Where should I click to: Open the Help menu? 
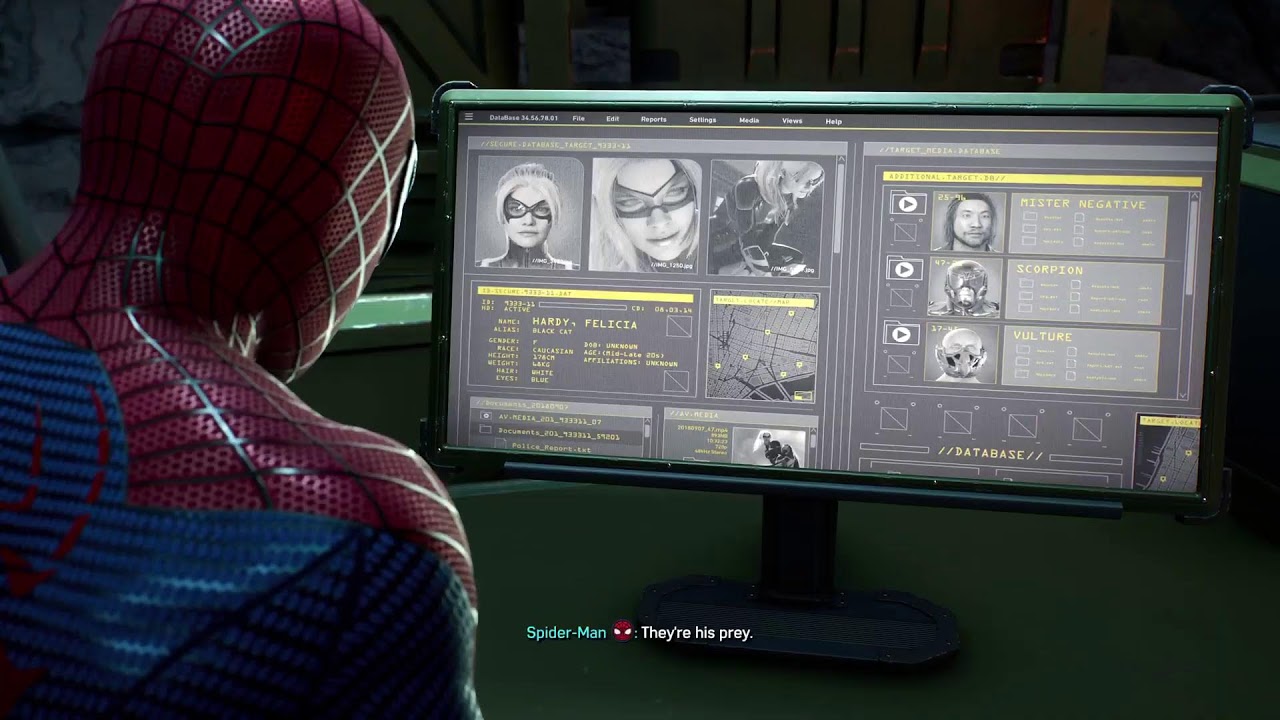point(833,121)
